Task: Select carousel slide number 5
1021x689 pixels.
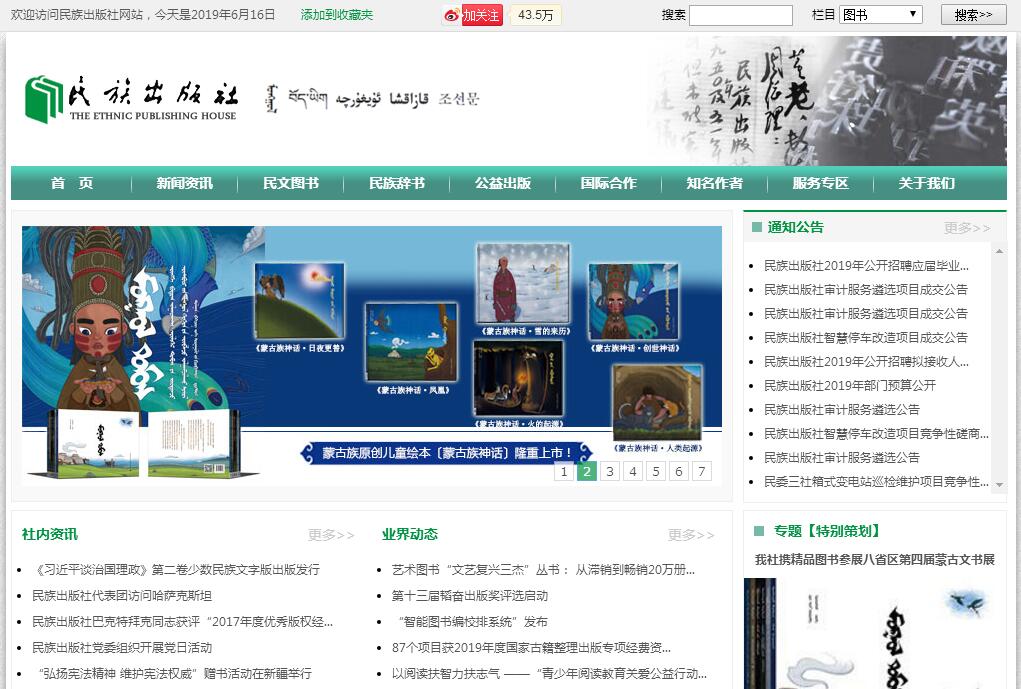Action: pyautogui.click(x=656, y=472)
